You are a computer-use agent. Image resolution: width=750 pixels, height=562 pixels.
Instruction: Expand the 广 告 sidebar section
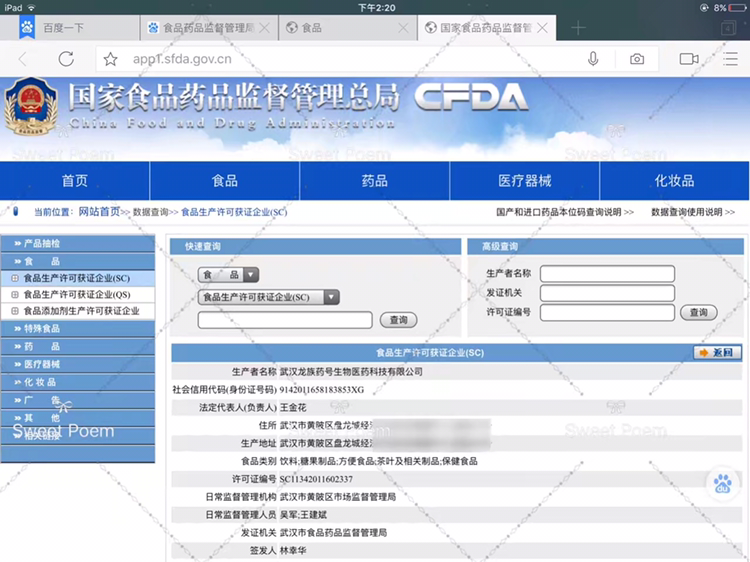point(77,400)
